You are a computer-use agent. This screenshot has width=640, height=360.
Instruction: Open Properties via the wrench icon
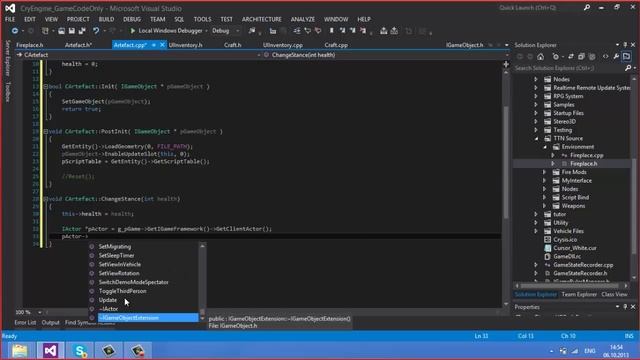click(616, 57)
